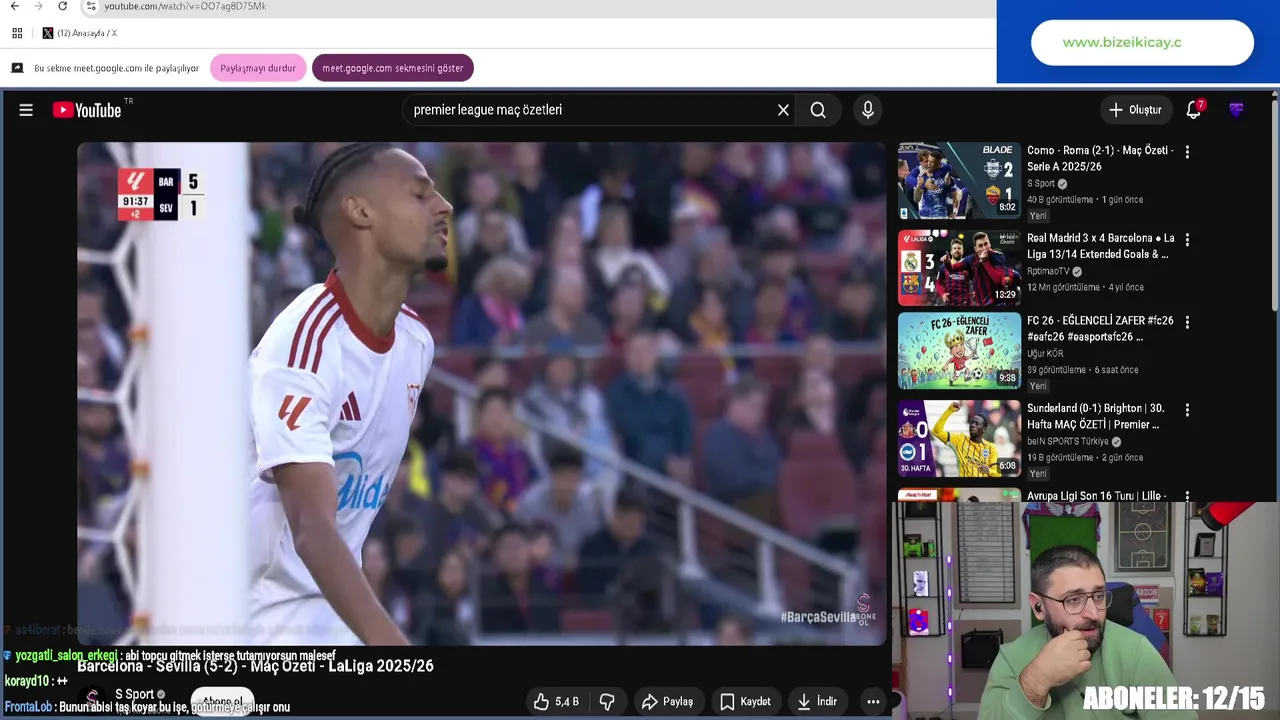Viewport: 1280px width, 720px height.
Task: Start voice search with the microphone icon
Action: click(x=868, y=110)
